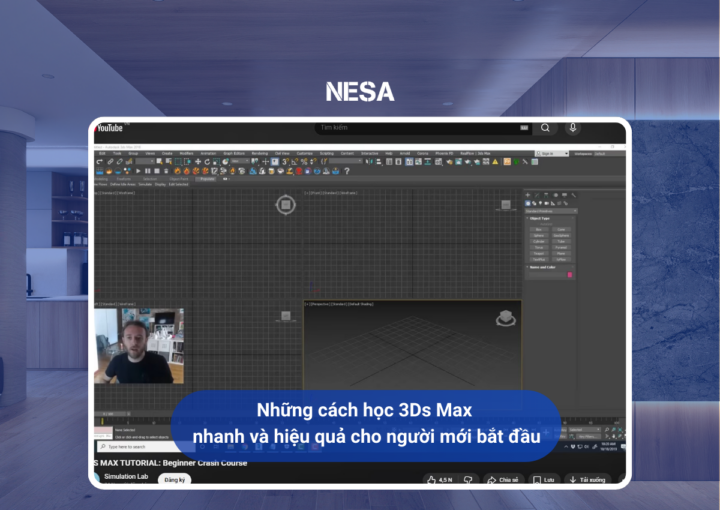Click the Đăng ký subscribe button

coord(175,480)
